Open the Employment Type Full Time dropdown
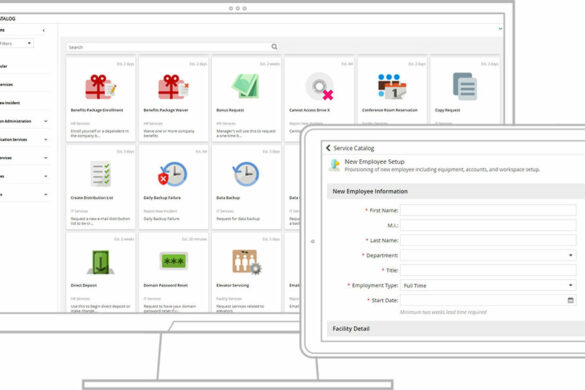Image resolution: width=585 pixels, height=390 pixels. tap(488, 285)
